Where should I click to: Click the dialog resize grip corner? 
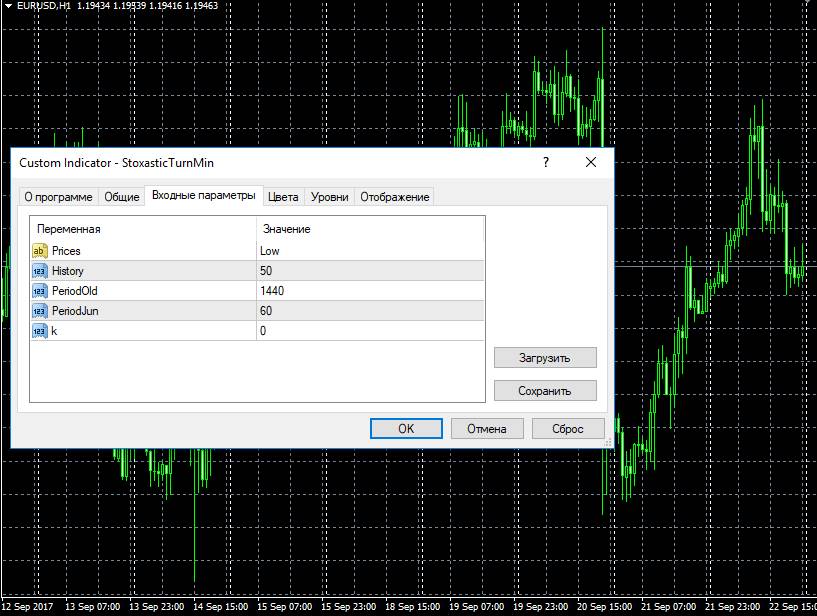[x=608, y=442]
